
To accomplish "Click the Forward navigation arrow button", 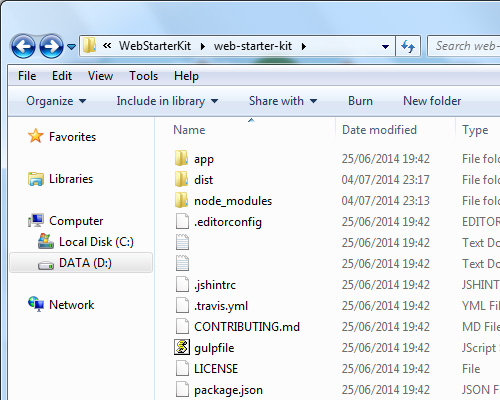I will (51, 46).
